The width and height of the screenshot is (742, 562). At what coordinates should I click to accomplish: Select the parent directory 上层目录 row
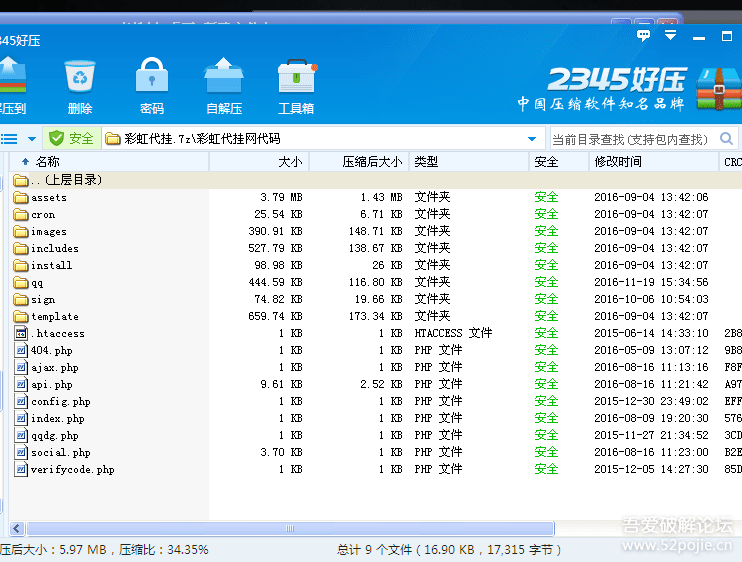[376, 180]
